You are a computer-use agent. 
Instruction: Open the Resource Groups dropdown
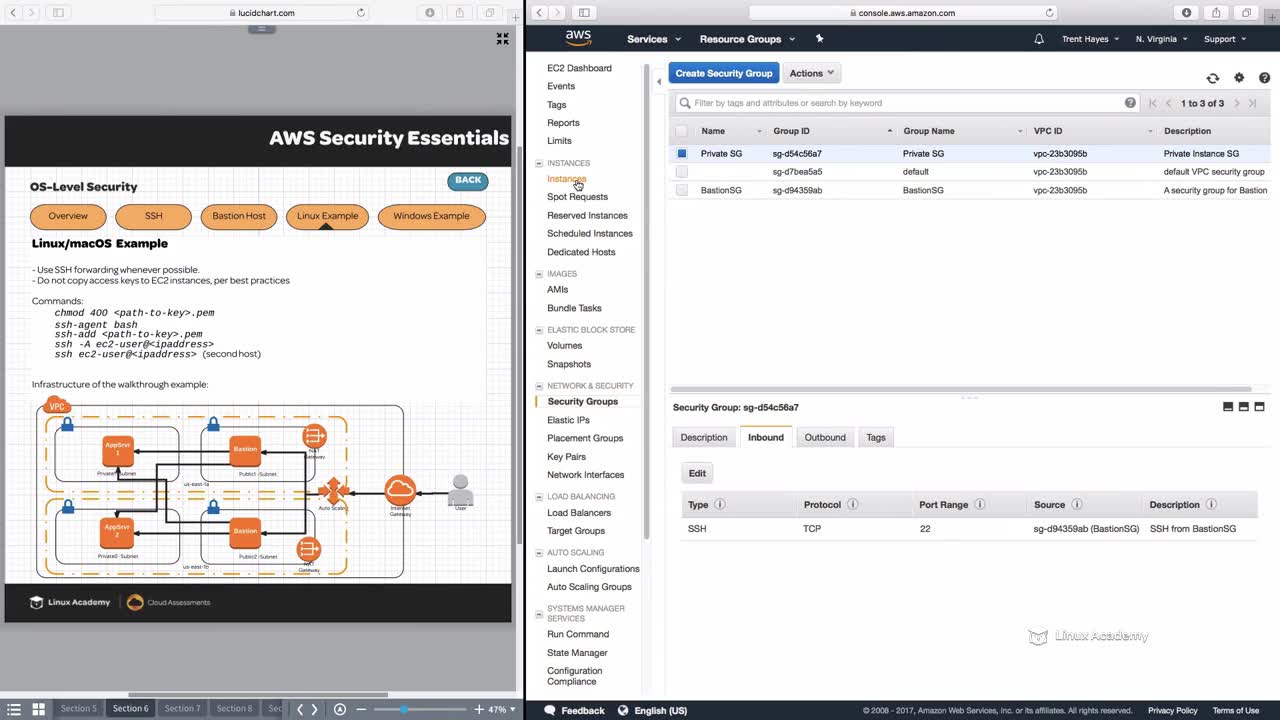click(x=747, y=39)
